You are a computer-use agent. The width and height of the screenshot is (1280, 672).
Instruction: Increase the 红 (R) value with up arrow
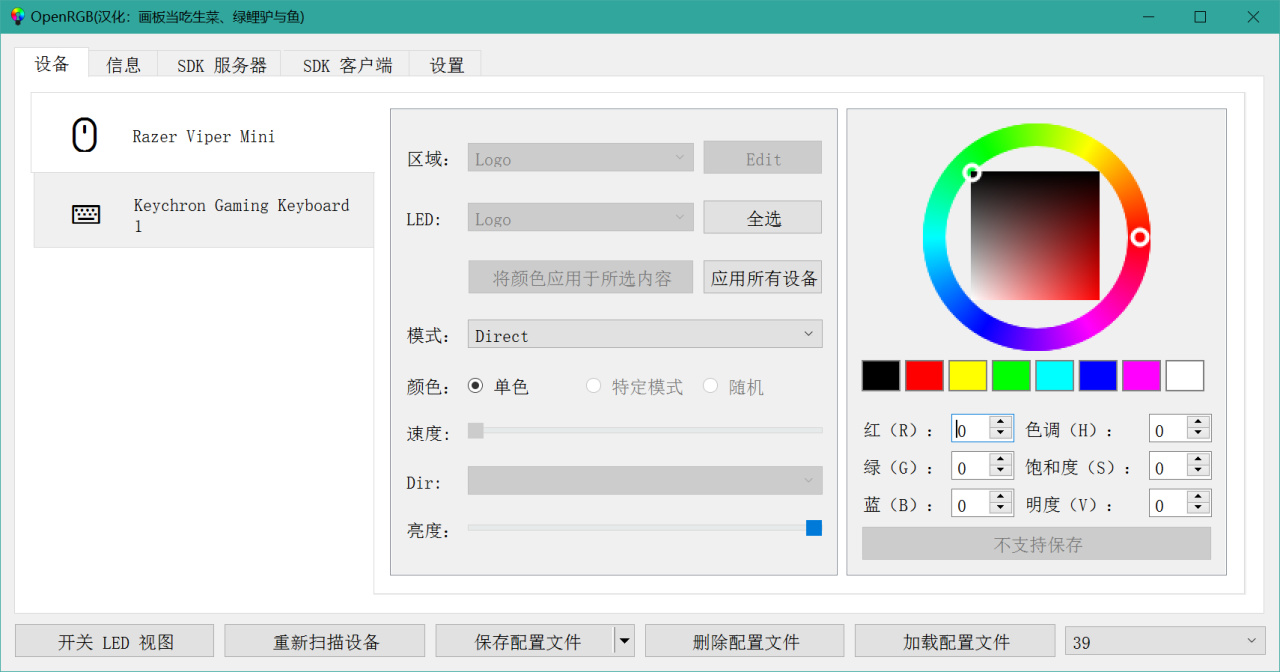click(x=1001, y=422)
